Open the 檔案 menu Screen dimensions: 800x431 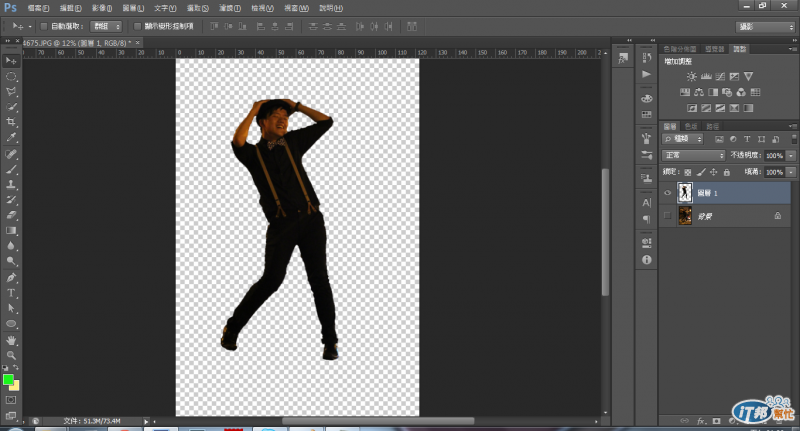pyautogui.click(x=39, y=7)
